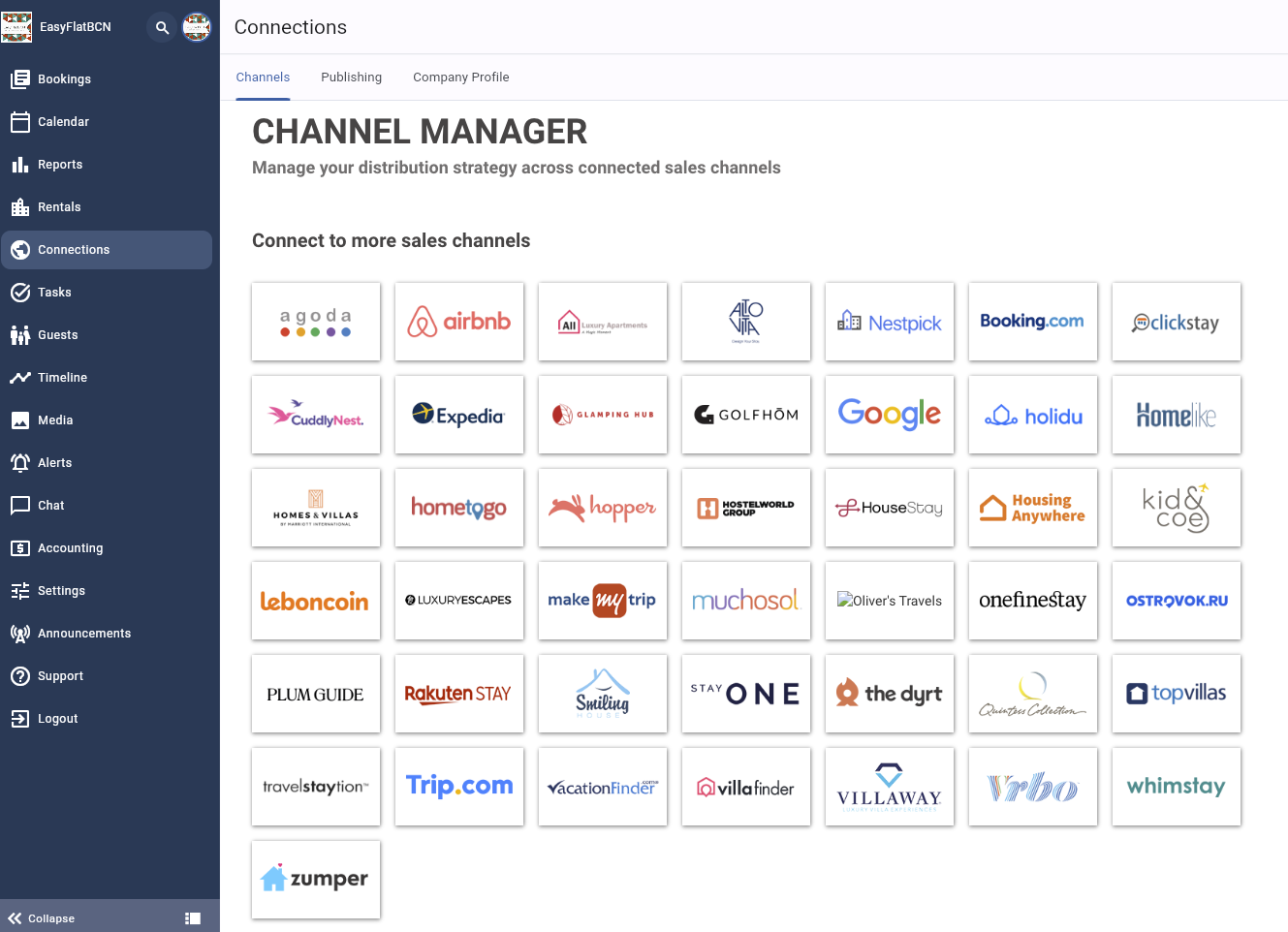This screenshot has height=932, width=1288.
Task: Open the Plum Guide card
Action: [316, 694]
